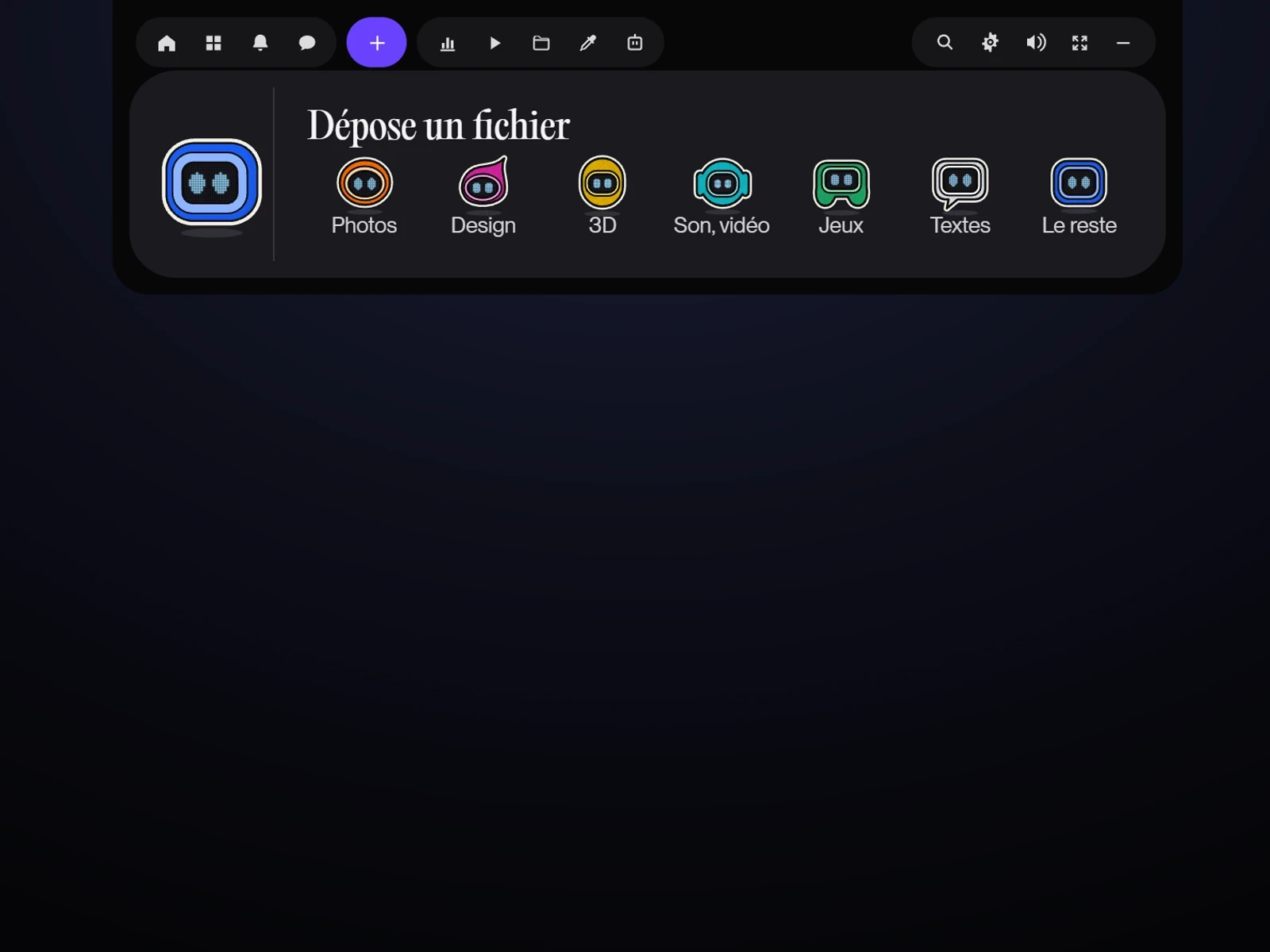Open the grid apps view
The height and width of the screenshot is (952, 1270).
point(214,43)
